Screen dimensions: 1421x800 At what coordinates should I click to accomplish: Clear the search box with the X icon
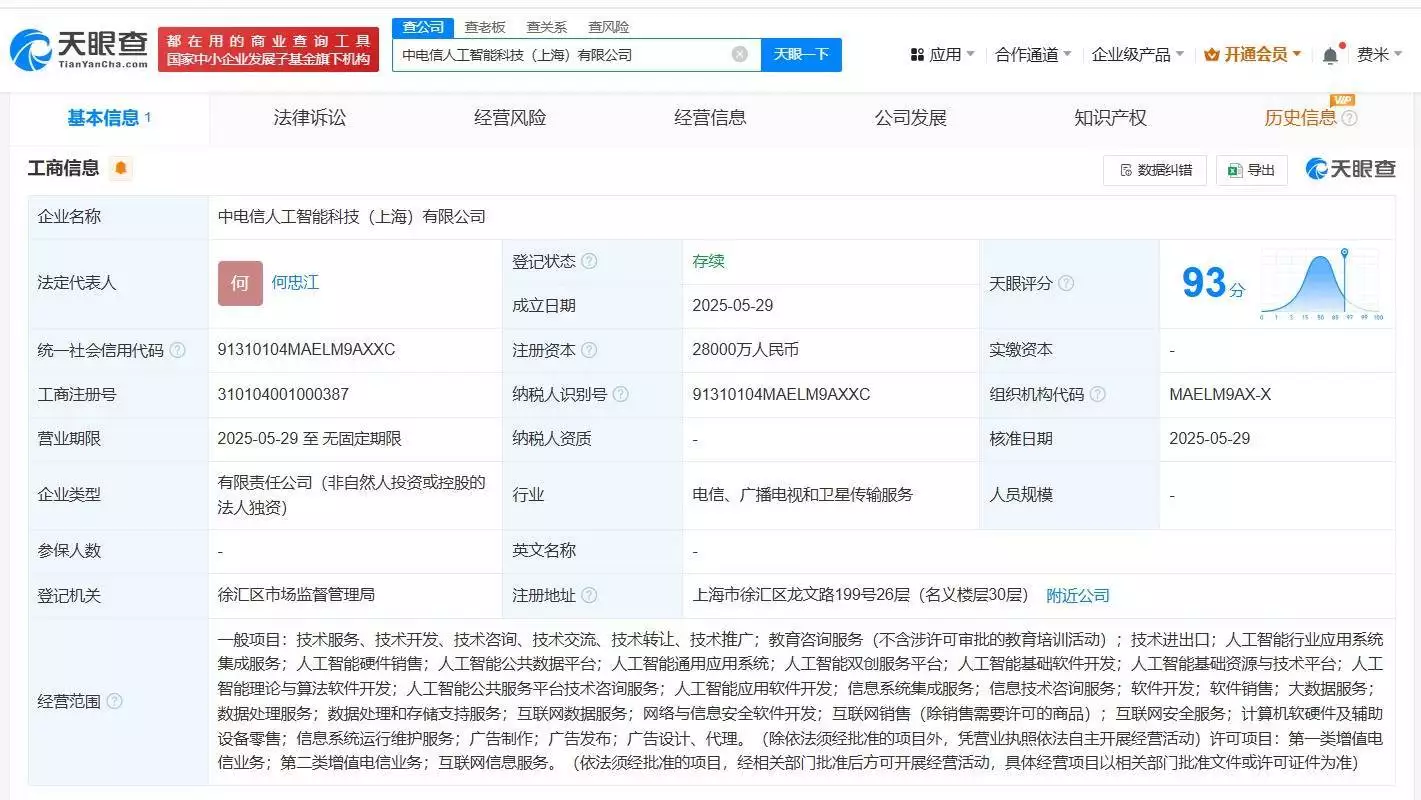point(740,54)
